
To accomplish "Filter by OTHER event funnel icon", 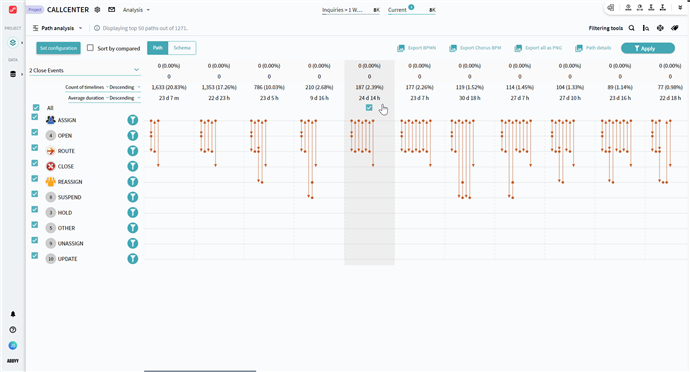I will pyautogui.click(x=132, y=228).
